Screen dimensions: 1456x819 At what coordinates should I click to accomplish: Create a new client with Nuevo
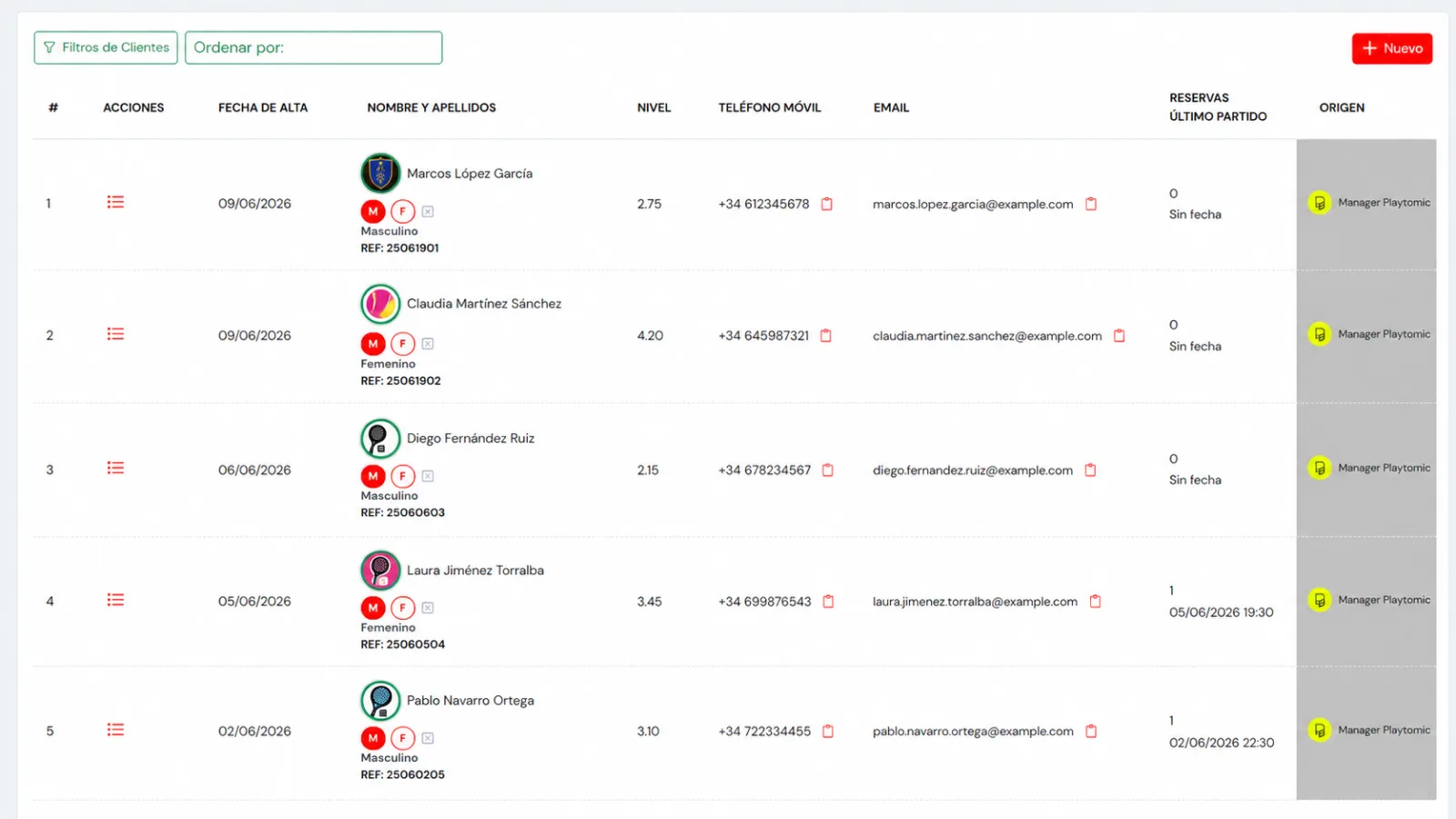[x=1391, y=48]
